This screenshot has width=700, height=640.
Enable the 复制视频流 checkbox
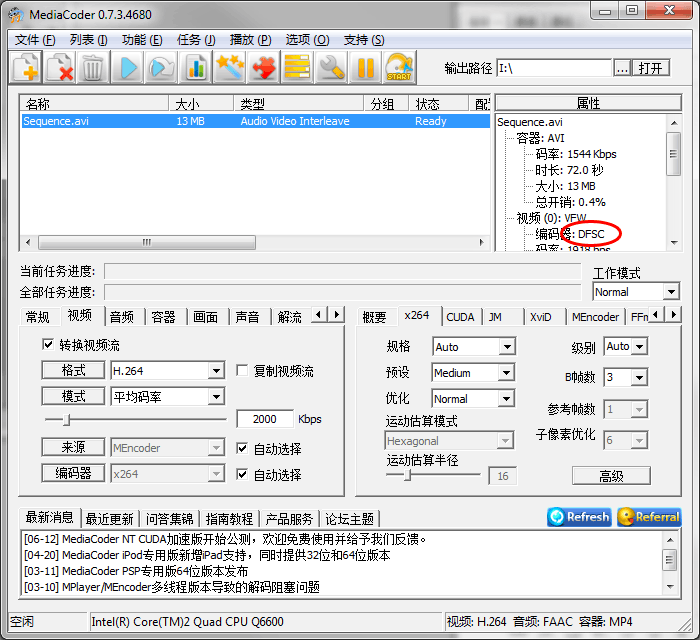pyautogui.click(x=242, y=370)
